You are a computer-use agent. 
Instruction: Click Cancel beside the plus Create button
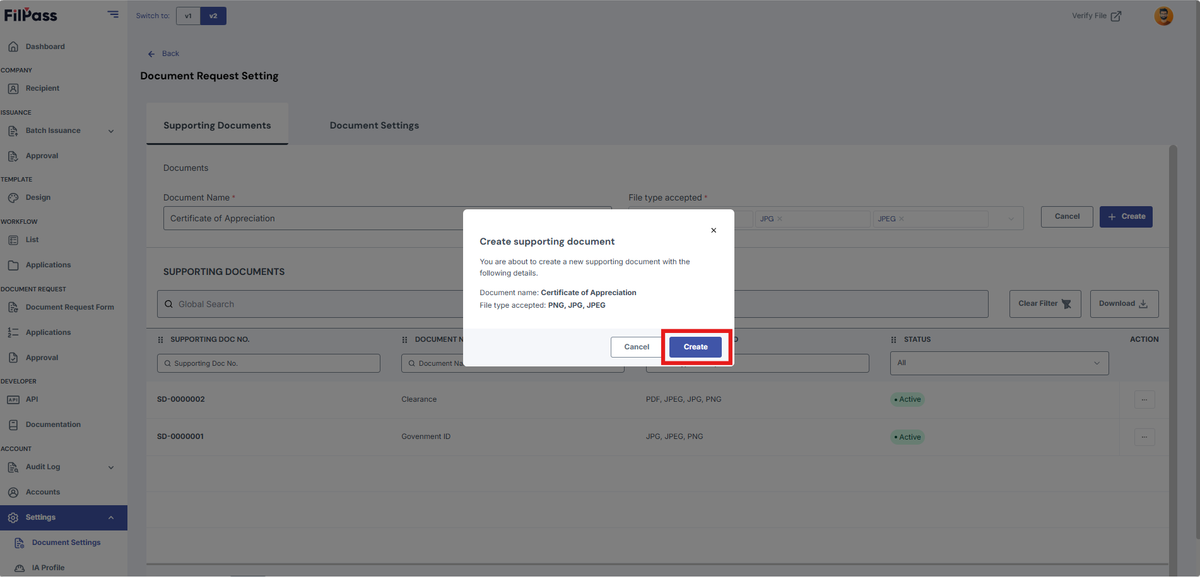pyautogui.click(x=1067, y=216)
